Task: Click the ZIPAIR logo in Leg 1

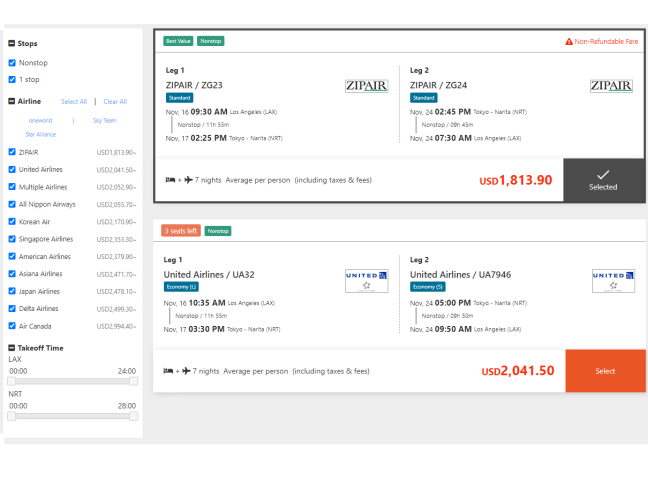Action: (367, 86)
